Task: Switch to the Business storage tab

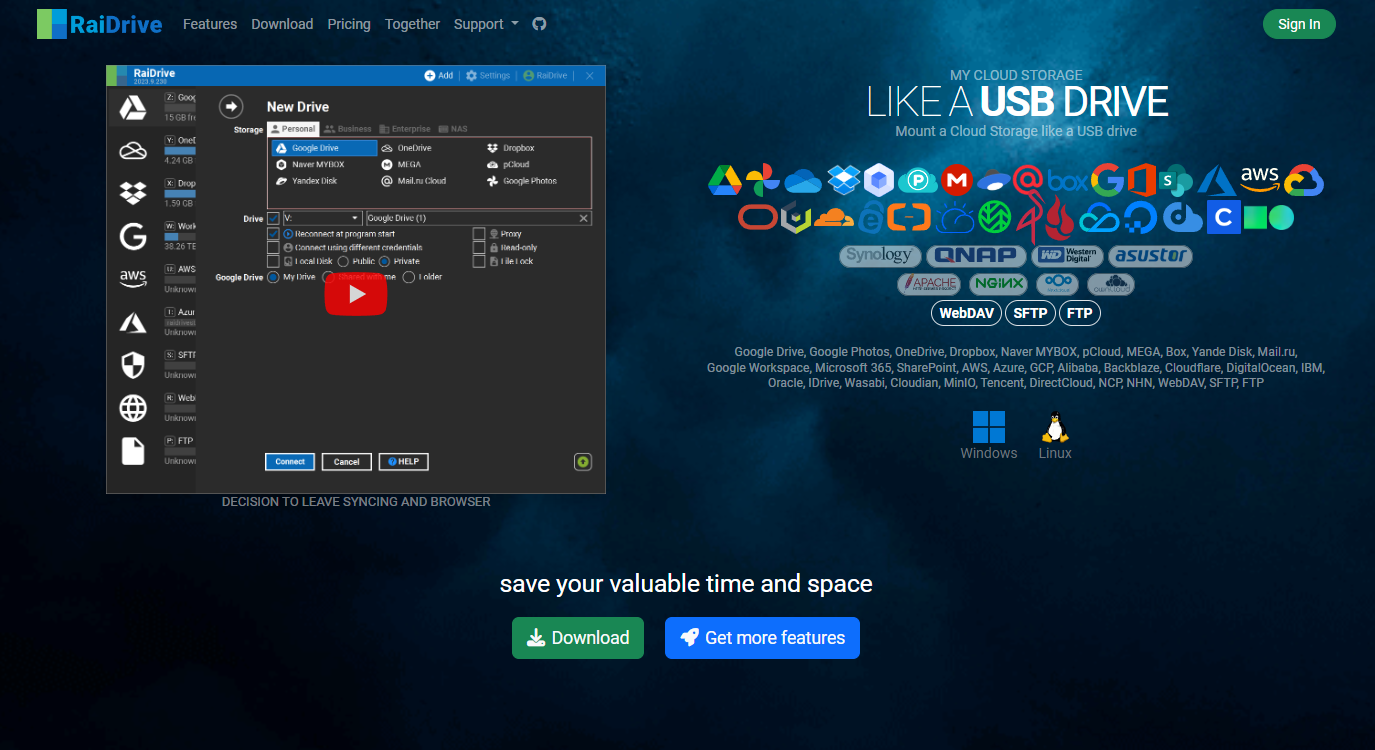Action: (x=347, y=129)
